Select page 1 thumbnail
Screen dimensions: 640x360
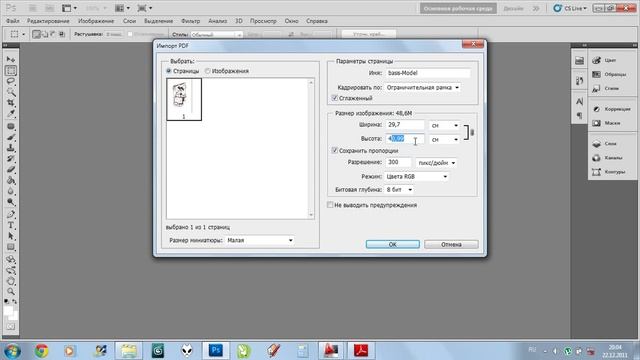[x=184, y=99]
